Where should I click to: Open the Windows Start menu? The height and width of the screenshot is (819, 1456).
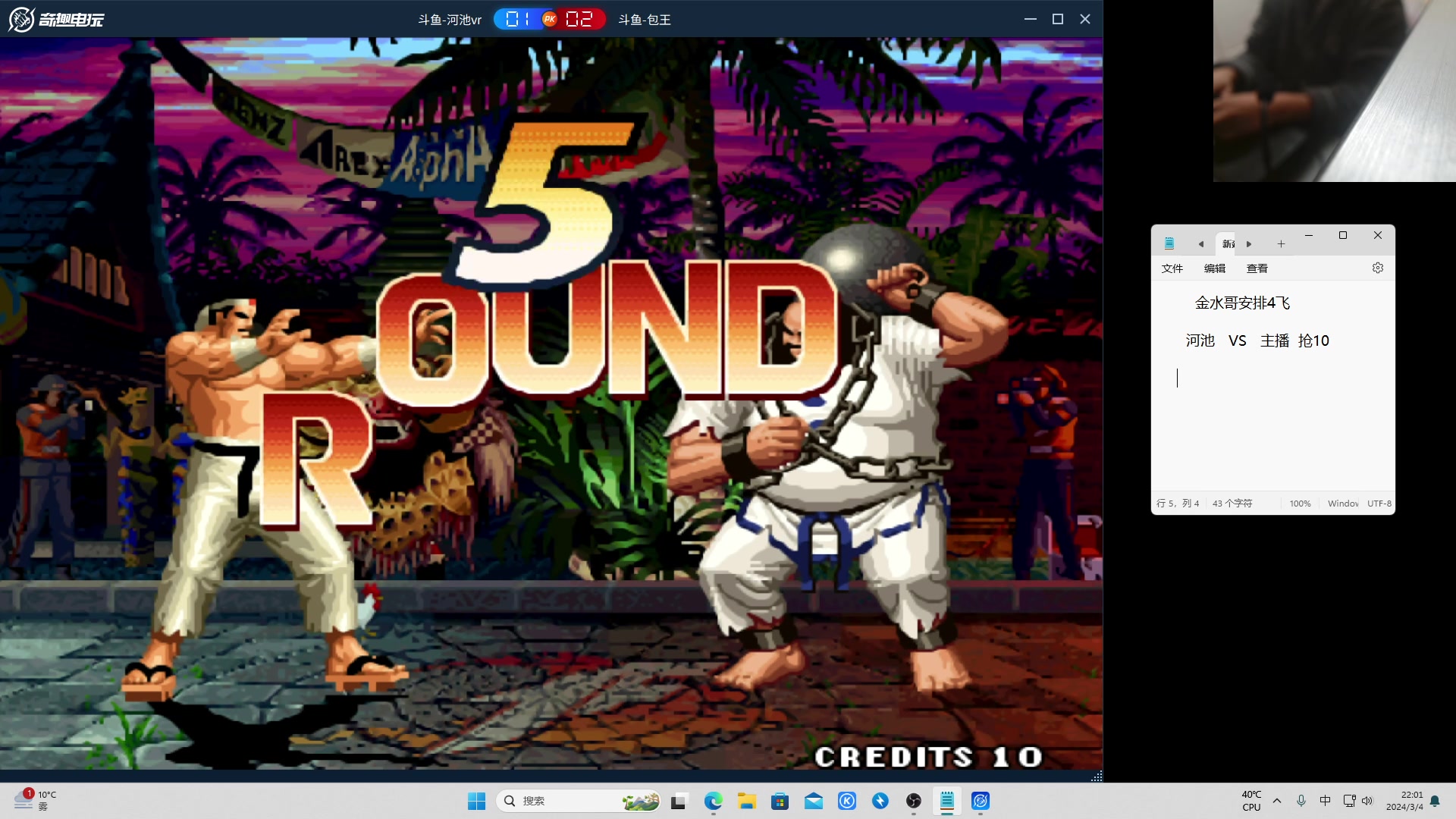476,801
